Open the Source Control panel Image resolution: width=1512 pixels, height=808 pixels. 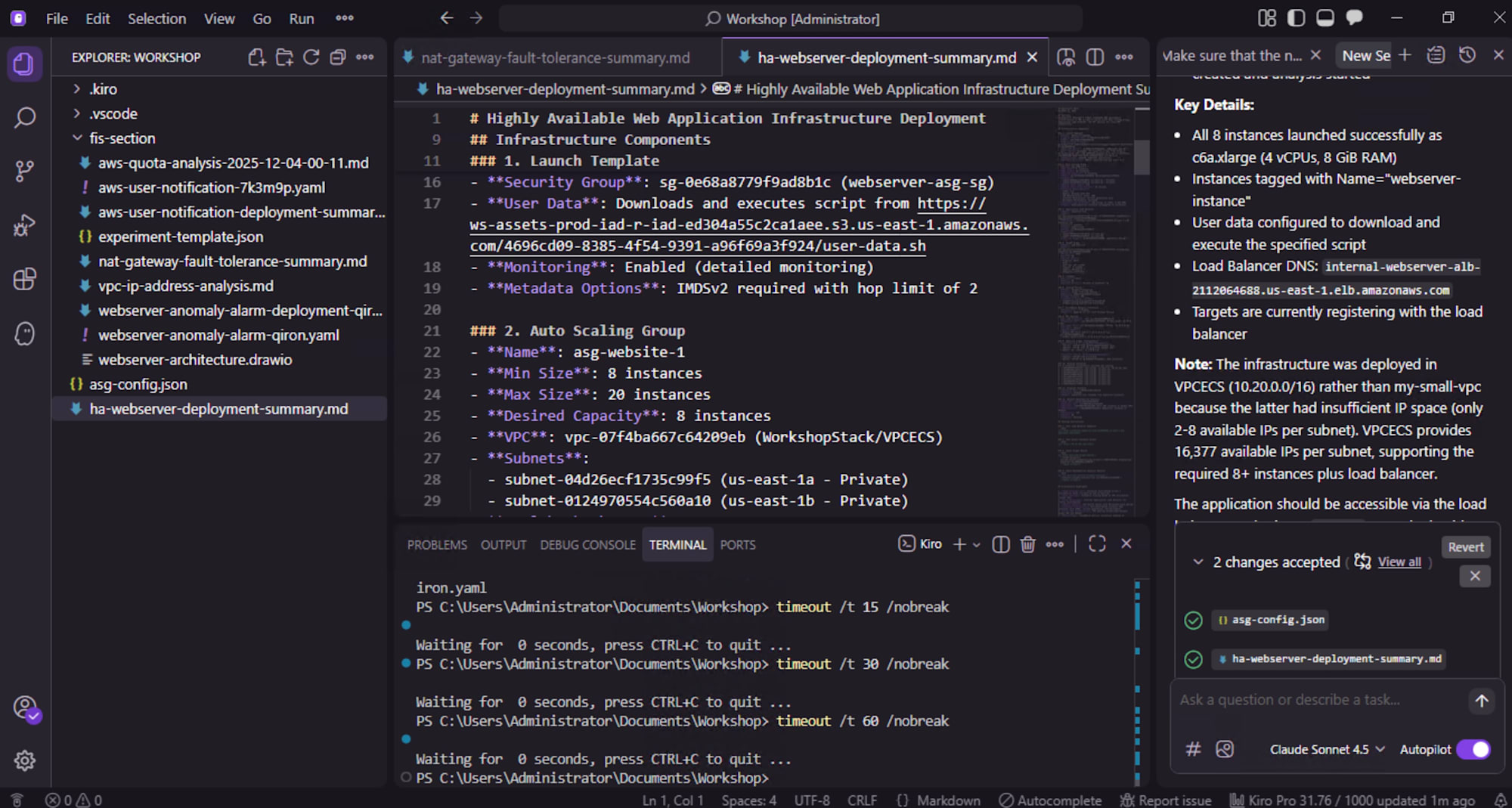25,171
